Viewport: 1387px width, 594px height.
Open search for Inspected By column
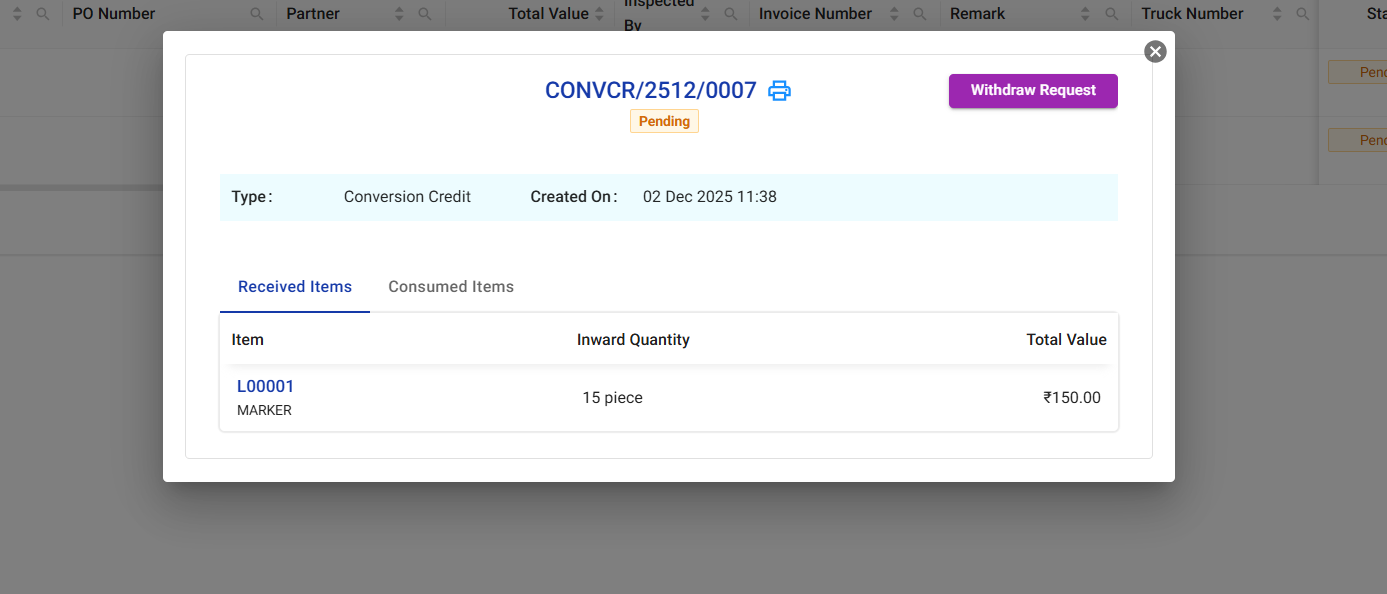pos(731,14)
